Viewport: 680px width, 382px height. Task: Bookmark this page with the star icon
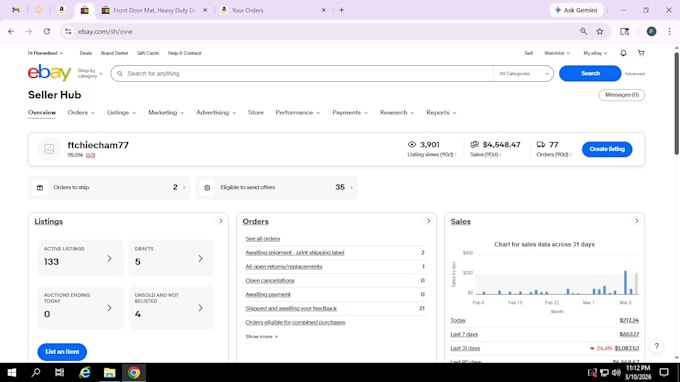(600, 31)
